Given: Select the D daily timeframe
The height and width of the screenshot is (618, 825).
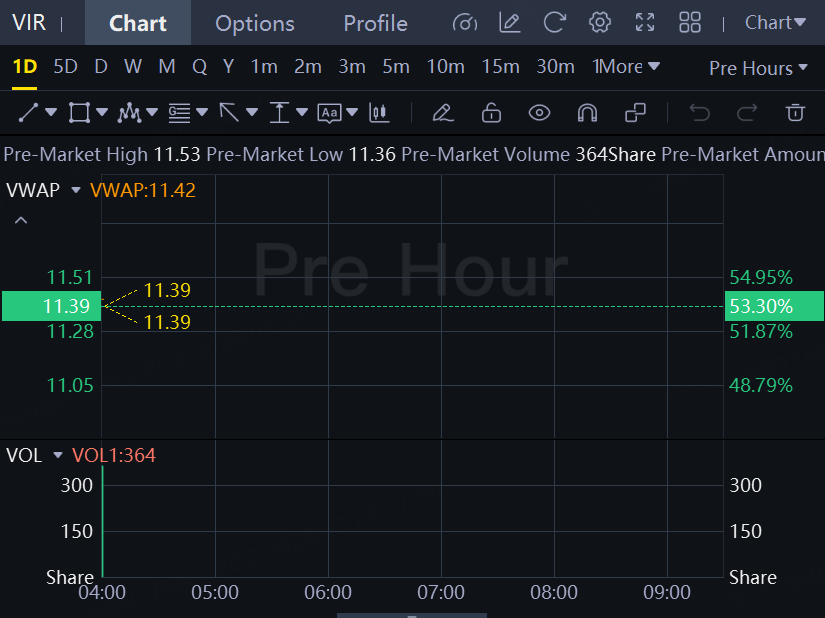Looking at the screenshot, I should [101, 67].
